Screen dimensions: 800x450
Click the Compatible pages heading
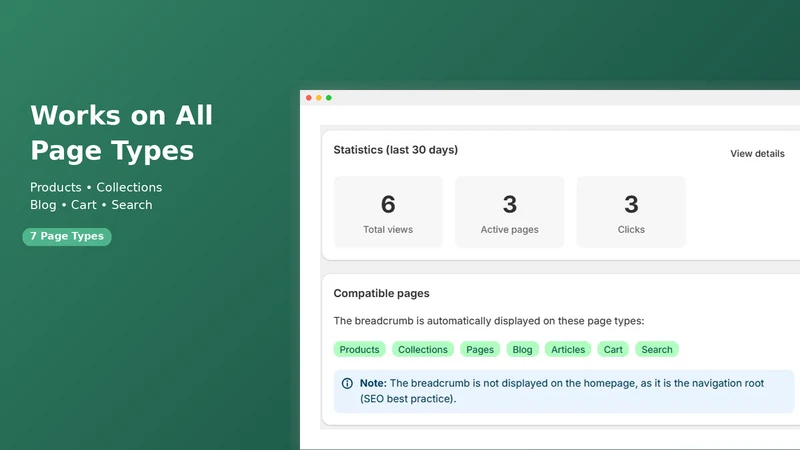pyautogui.click(x=382, y=293)
